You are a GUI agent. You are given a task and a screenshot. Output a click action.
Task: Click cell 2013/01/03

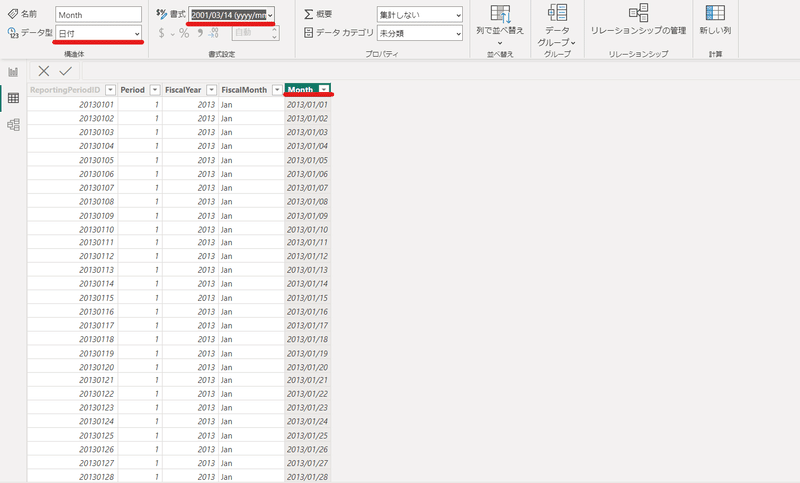click(x=308, y=132)
